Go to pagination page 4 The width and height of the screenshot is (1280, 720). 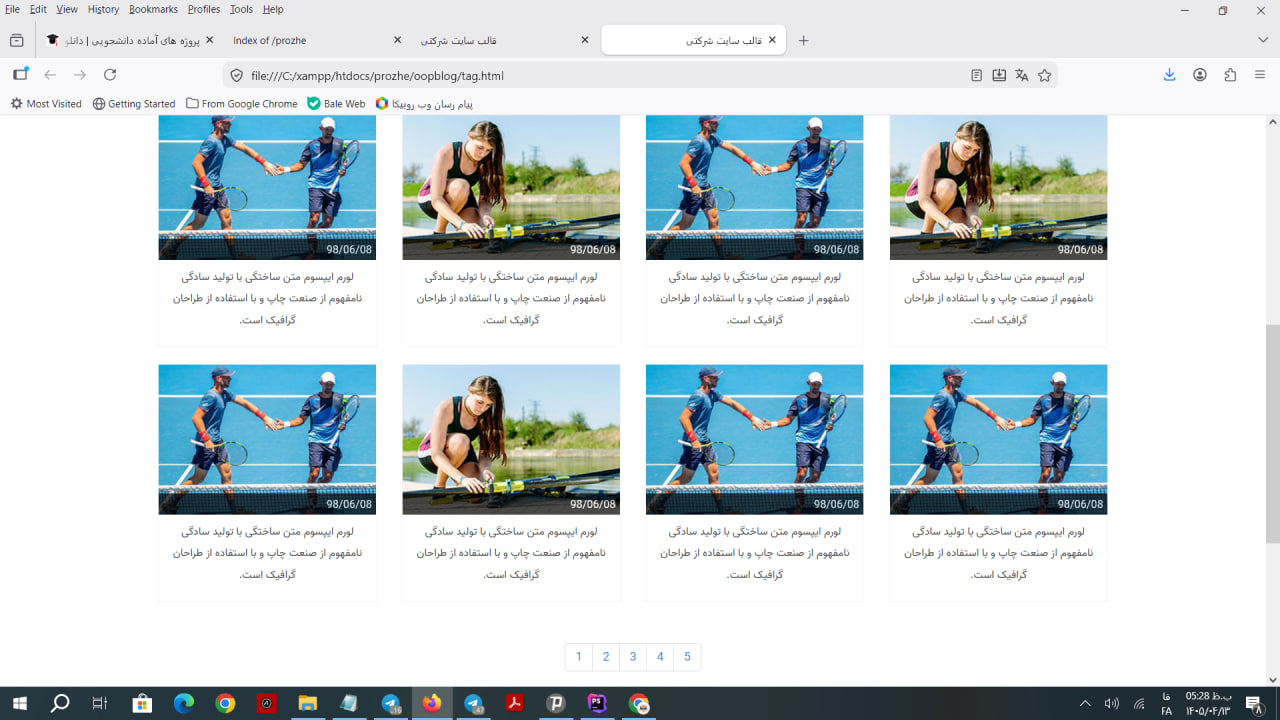tap(660, 657)
